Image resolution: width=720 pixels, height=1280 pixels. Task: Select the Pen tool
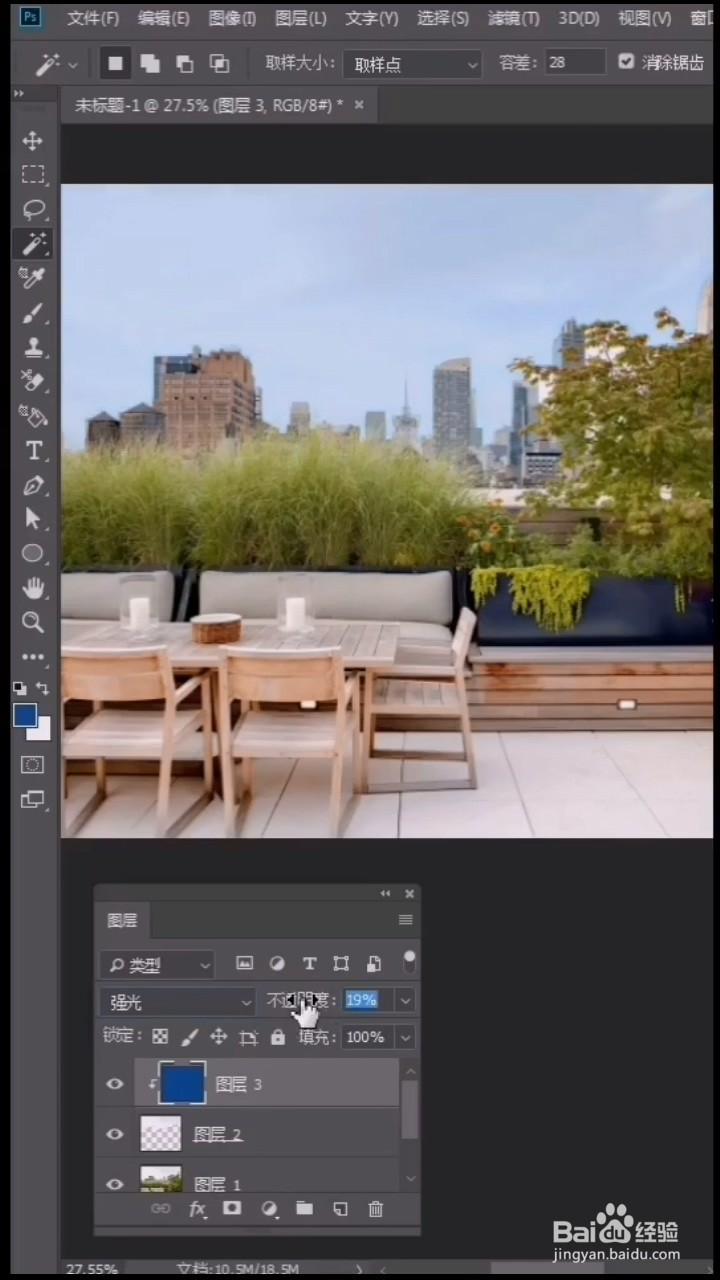33,485
